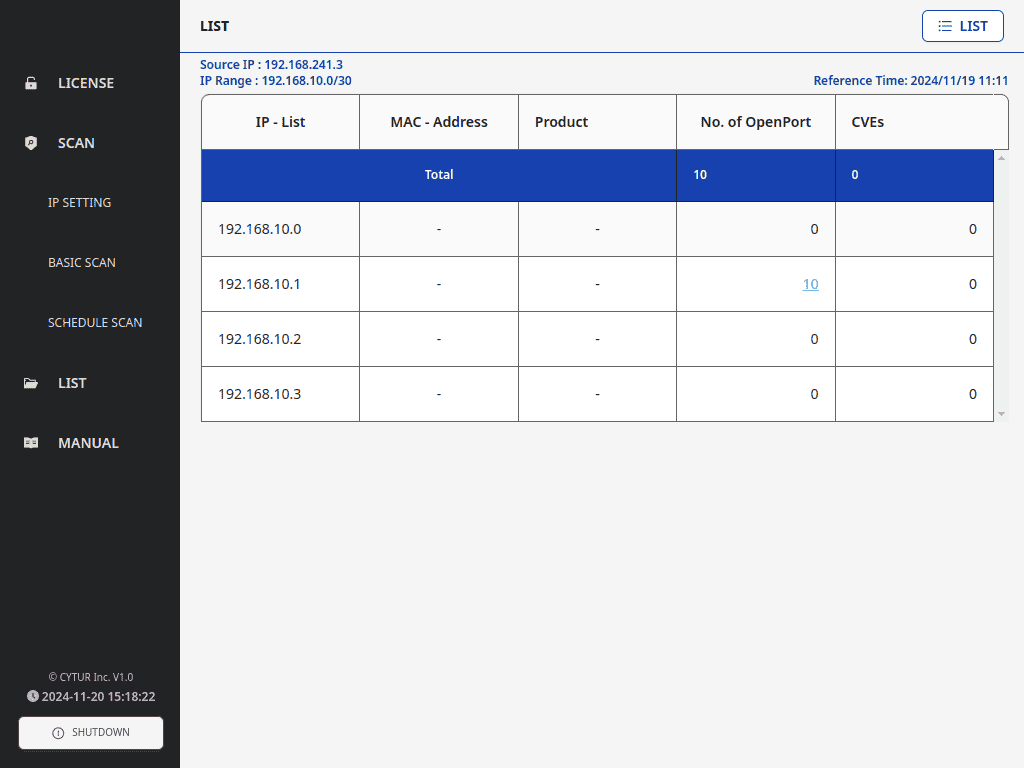The width and height of the screenshot is (1024, 768).
Task: Click the No. of OpenPort column header
Action: pos(755,122)
